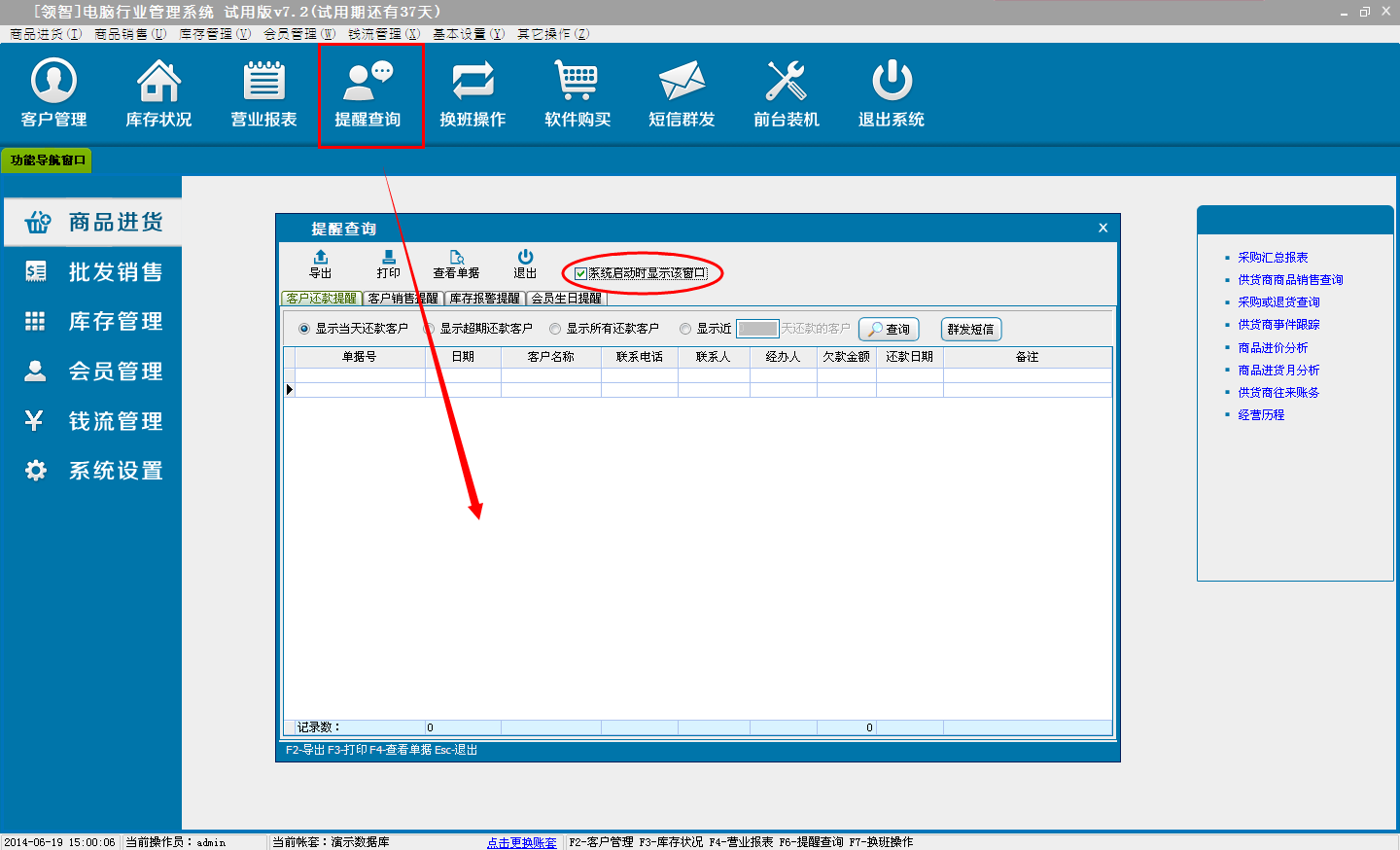Choose the 显示近 days radio button
1400x850 pixels.
click(x=685, y=329)
